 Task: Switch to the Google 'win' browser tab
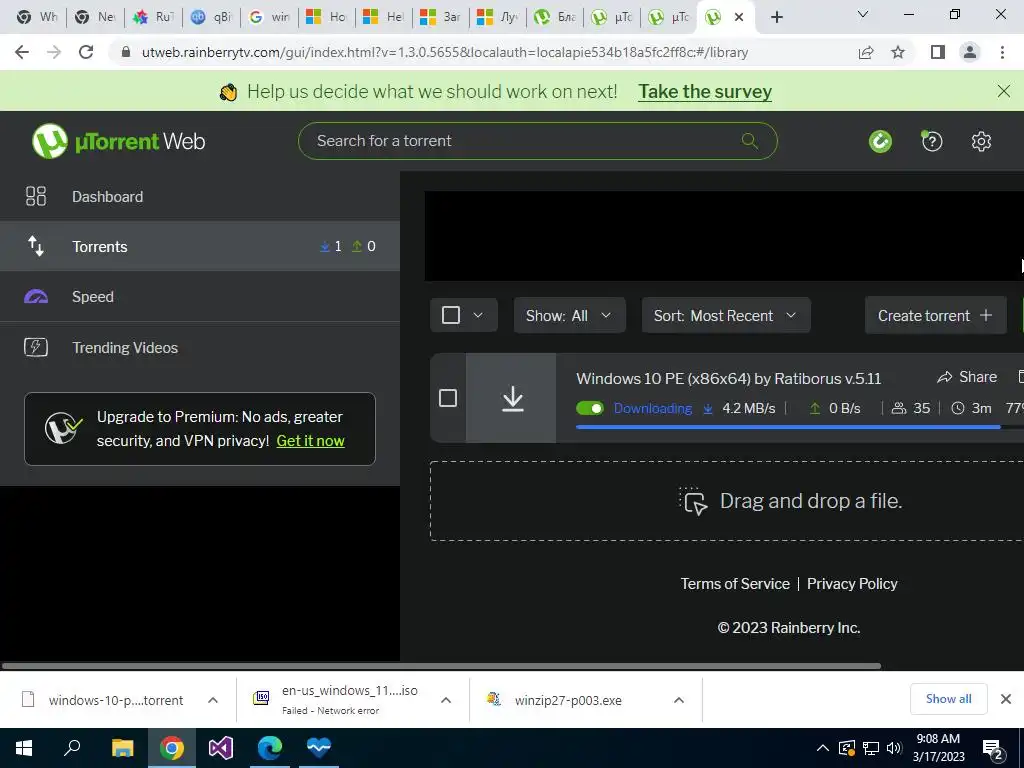(x=269, y=17)
